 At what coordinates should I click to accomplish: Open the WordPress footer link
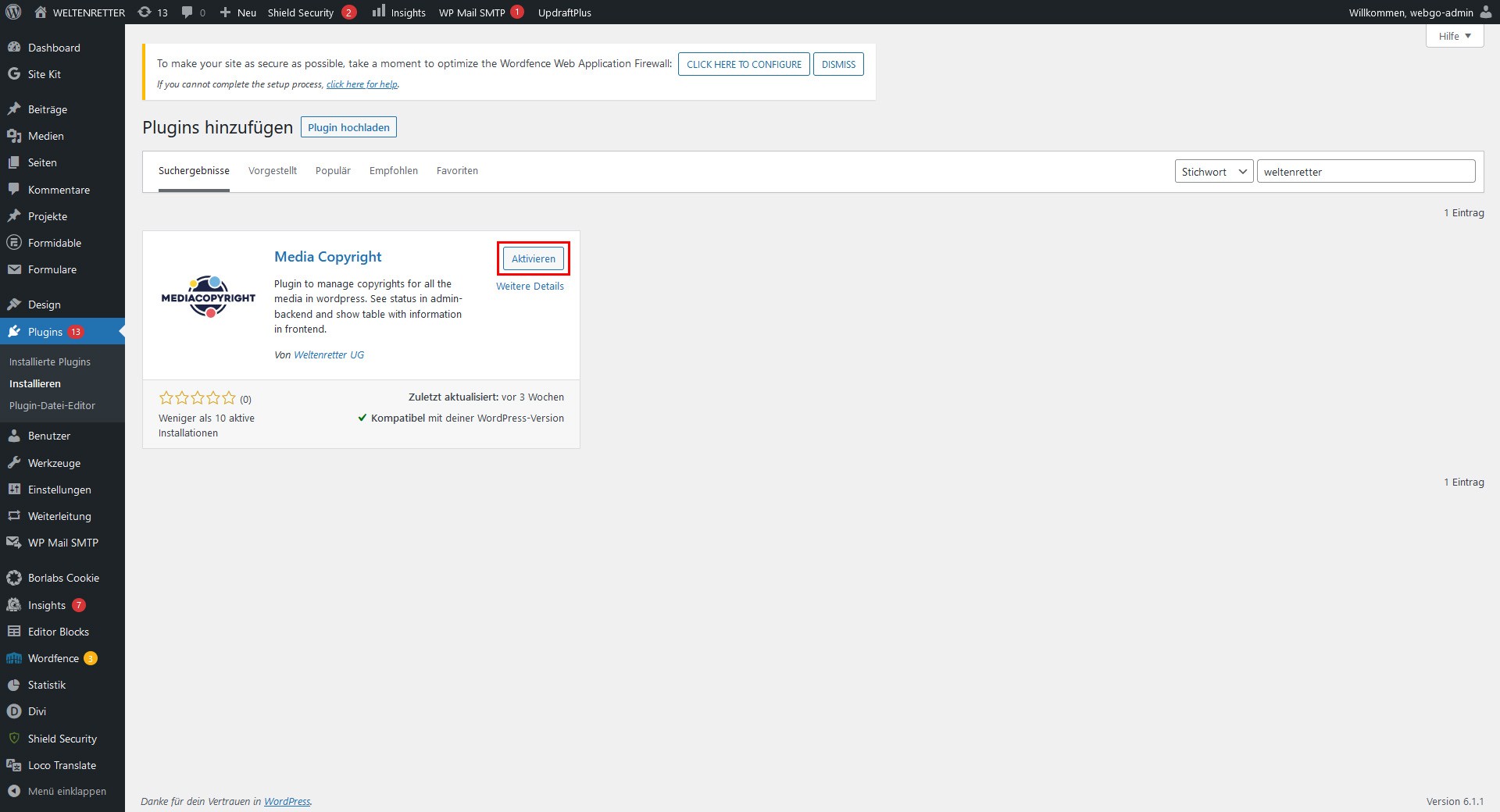point(287,801)
